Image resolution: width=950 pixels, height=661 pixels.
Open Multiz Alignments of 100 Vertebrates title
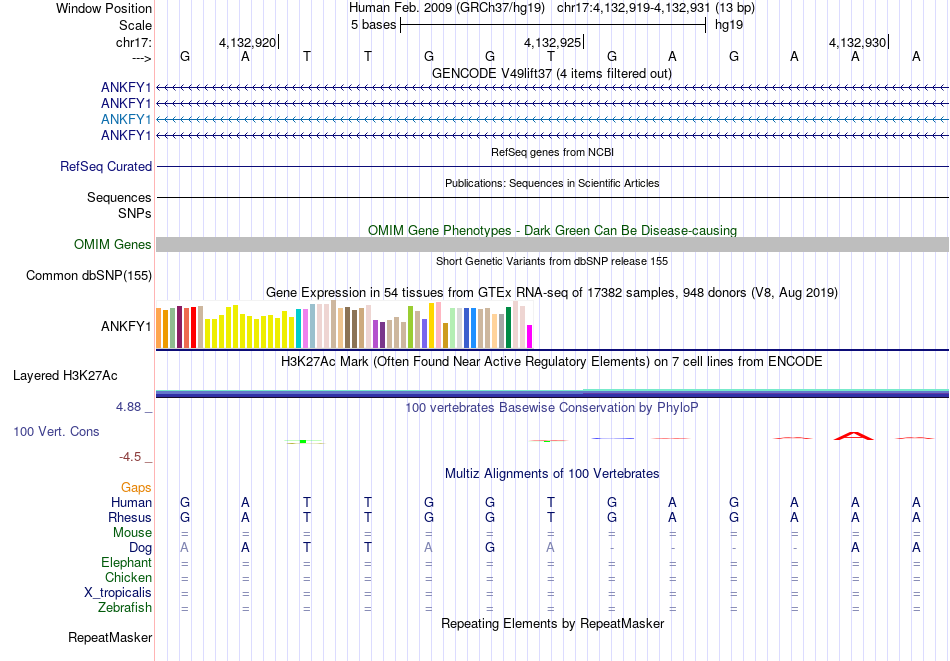pos(552,474)
